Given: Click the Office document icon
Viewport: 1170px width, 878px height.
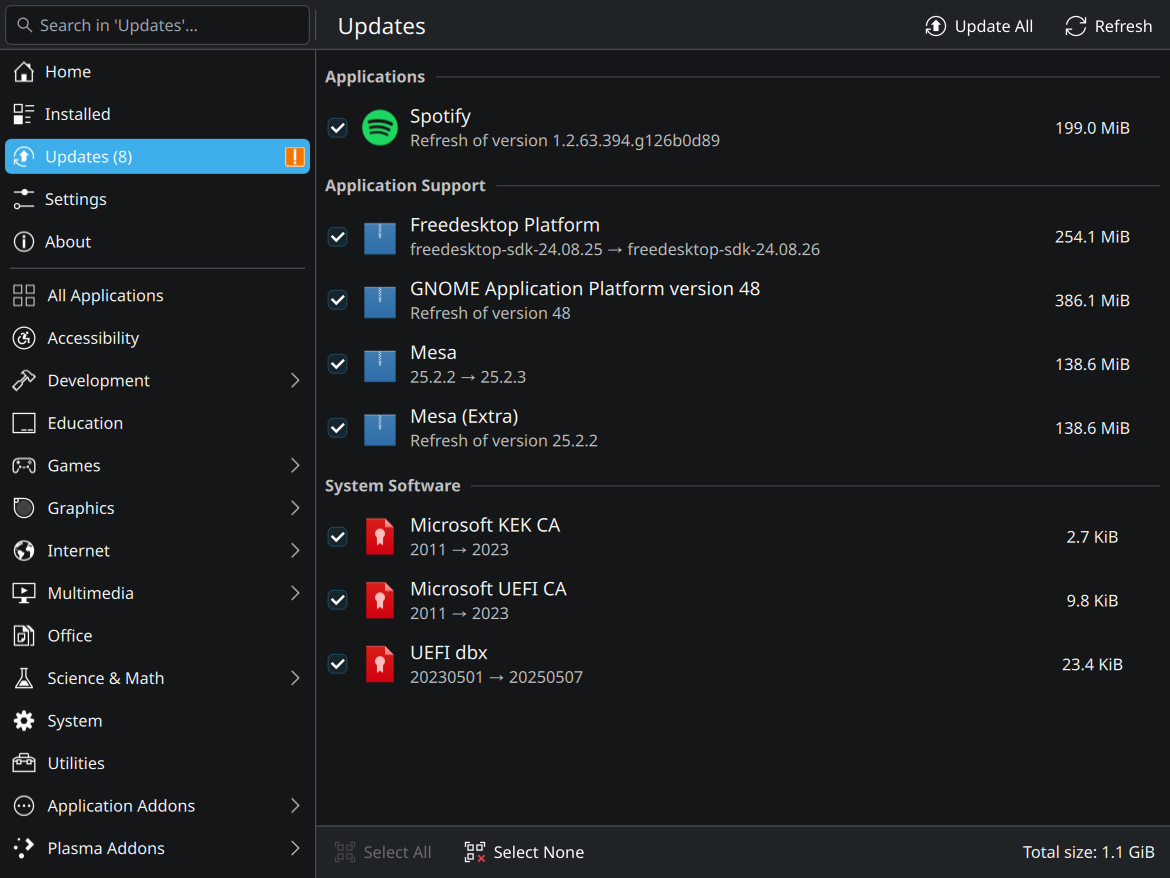Looking at the screenshot, I should (24, 636).
